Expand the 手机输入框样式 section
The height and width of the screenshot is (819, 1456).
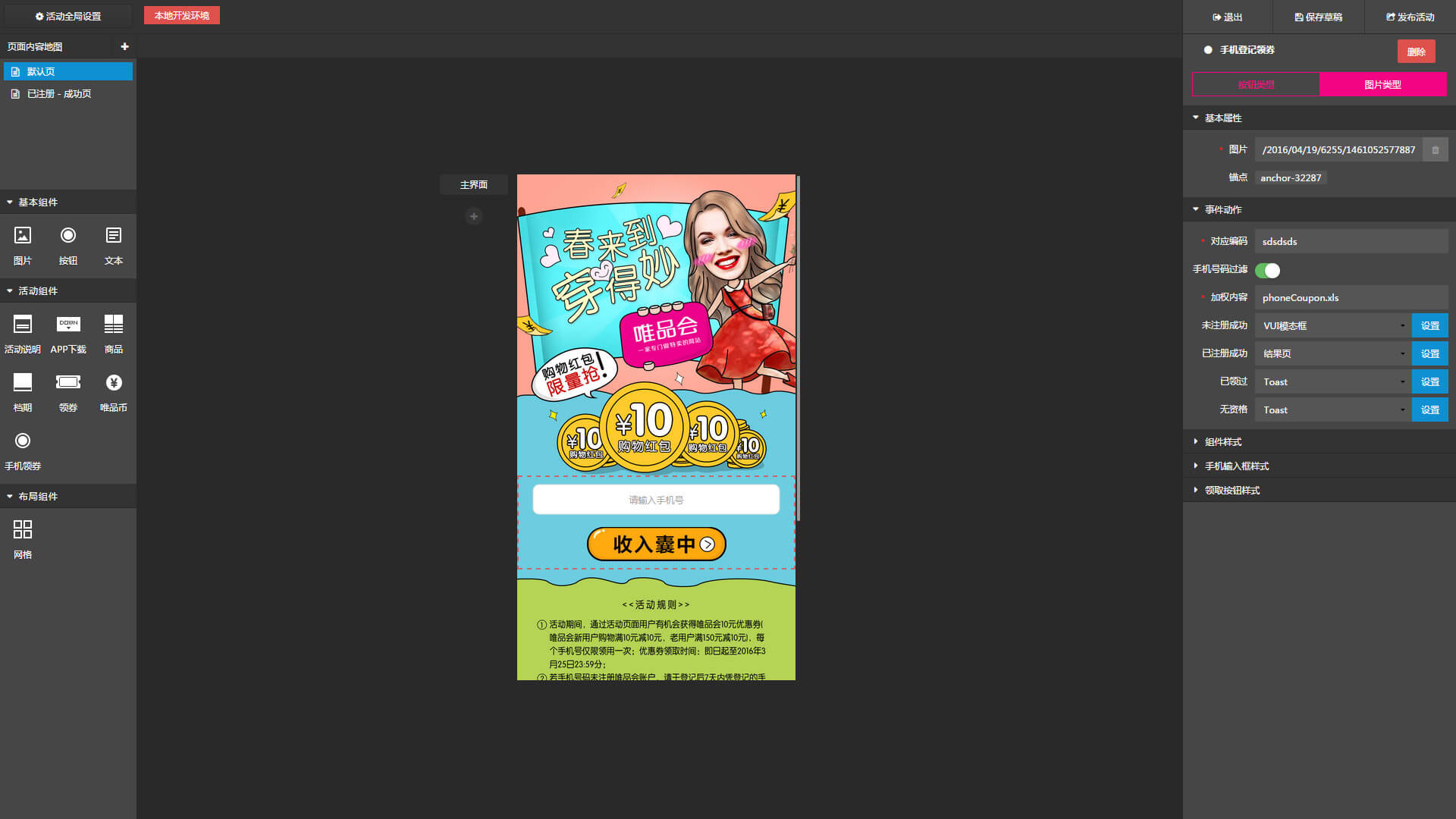(1319, 466)
